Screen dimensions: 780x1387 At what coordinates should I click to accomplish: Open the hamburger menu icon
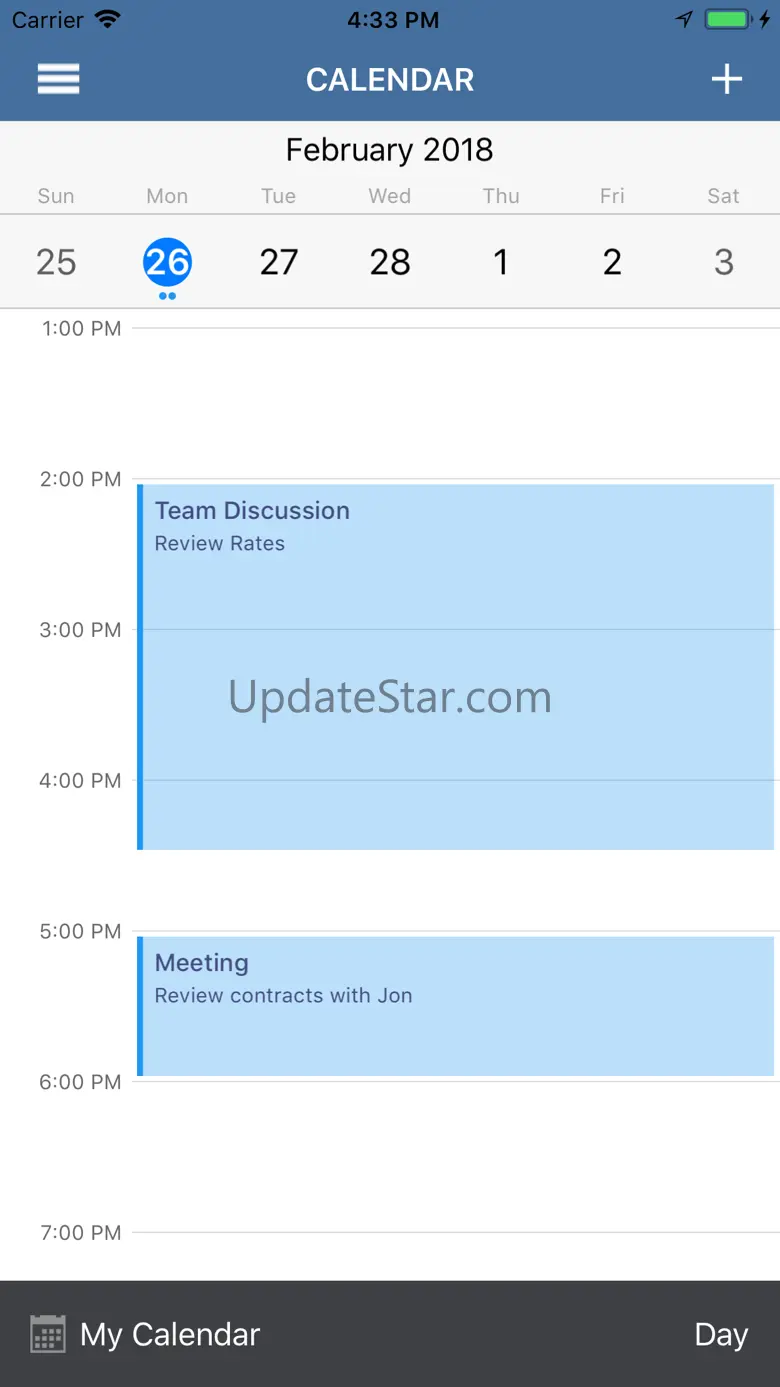(58, 79)
